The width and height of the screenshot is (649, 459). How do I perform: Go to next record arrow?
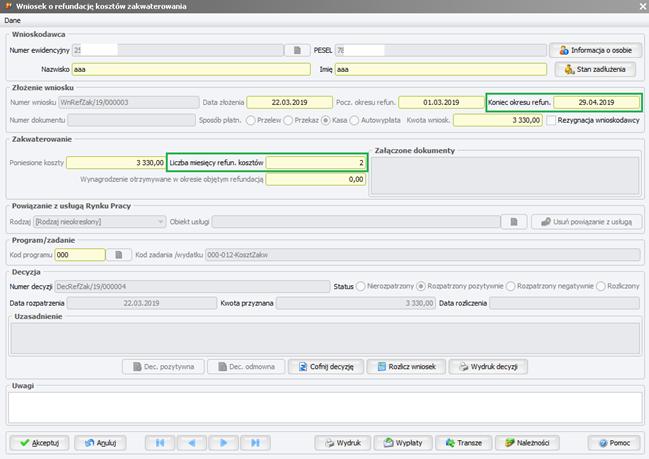coord(224,443)
